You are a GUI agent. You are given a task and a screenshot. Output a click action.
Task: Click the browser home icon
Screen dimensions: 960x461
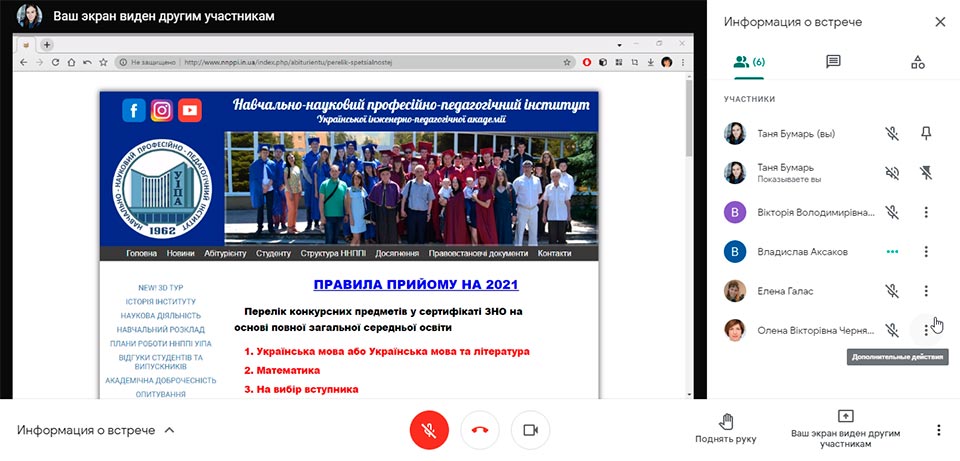click(x=71, y=62)
